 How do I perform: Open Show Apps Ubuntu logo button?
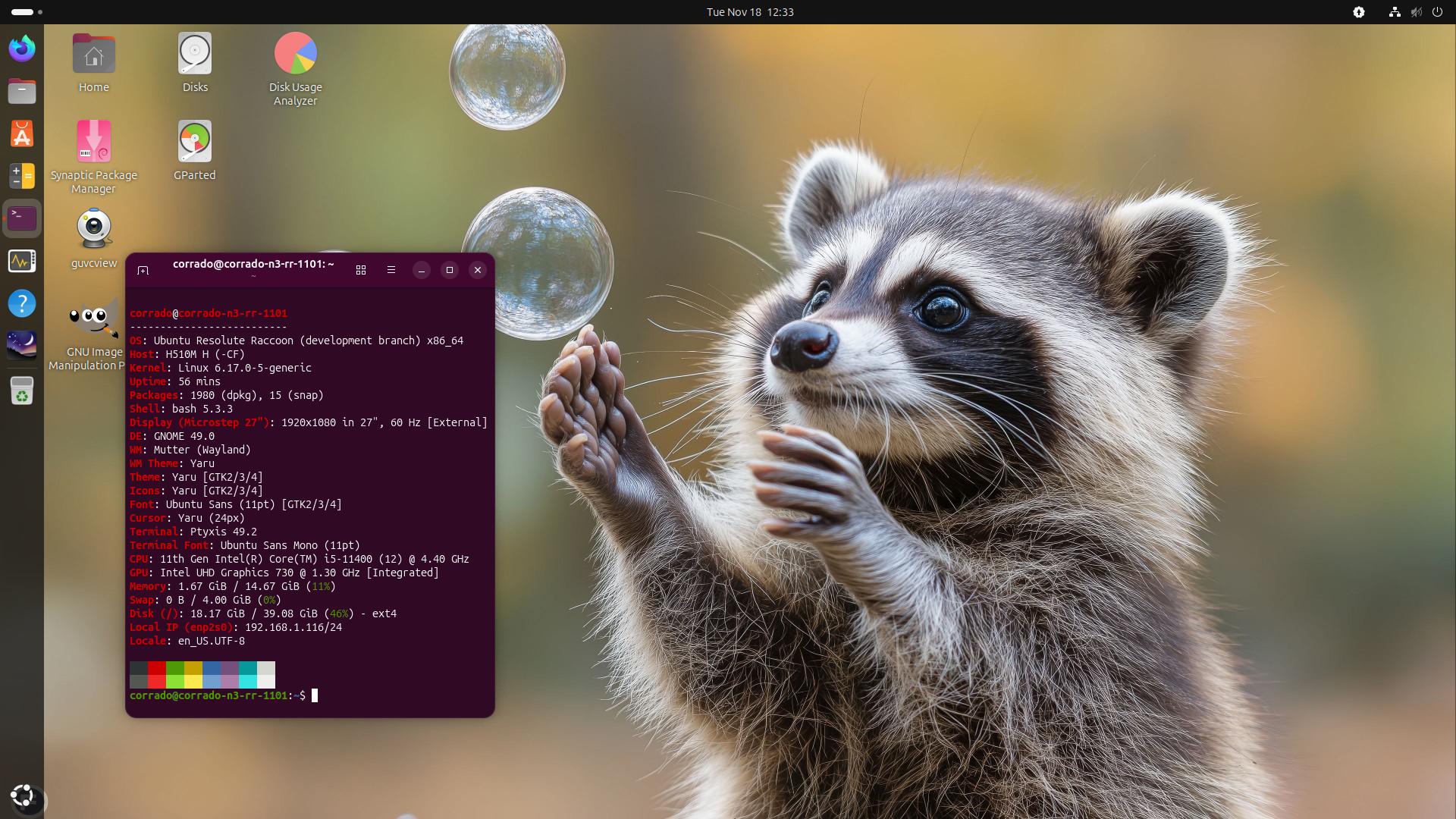click(23, 796)
